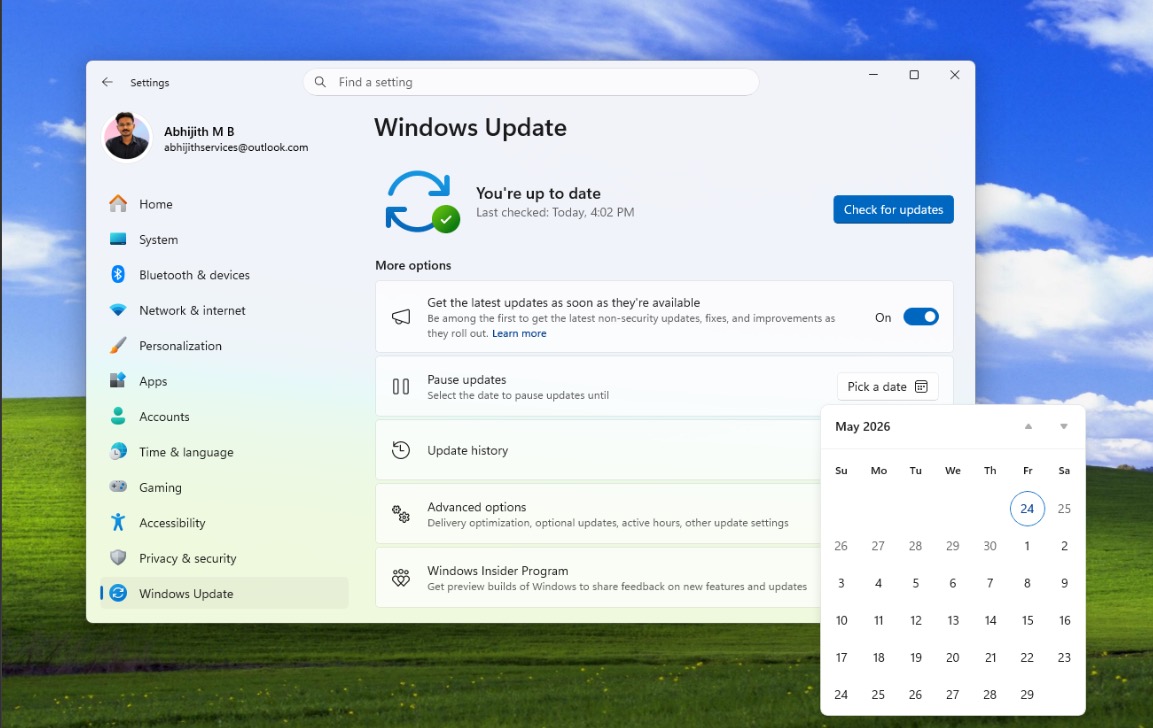Click the Gaming controller icon
Image resolution: width=1153 pixels, height=728 pixels.
coord(118,486)
